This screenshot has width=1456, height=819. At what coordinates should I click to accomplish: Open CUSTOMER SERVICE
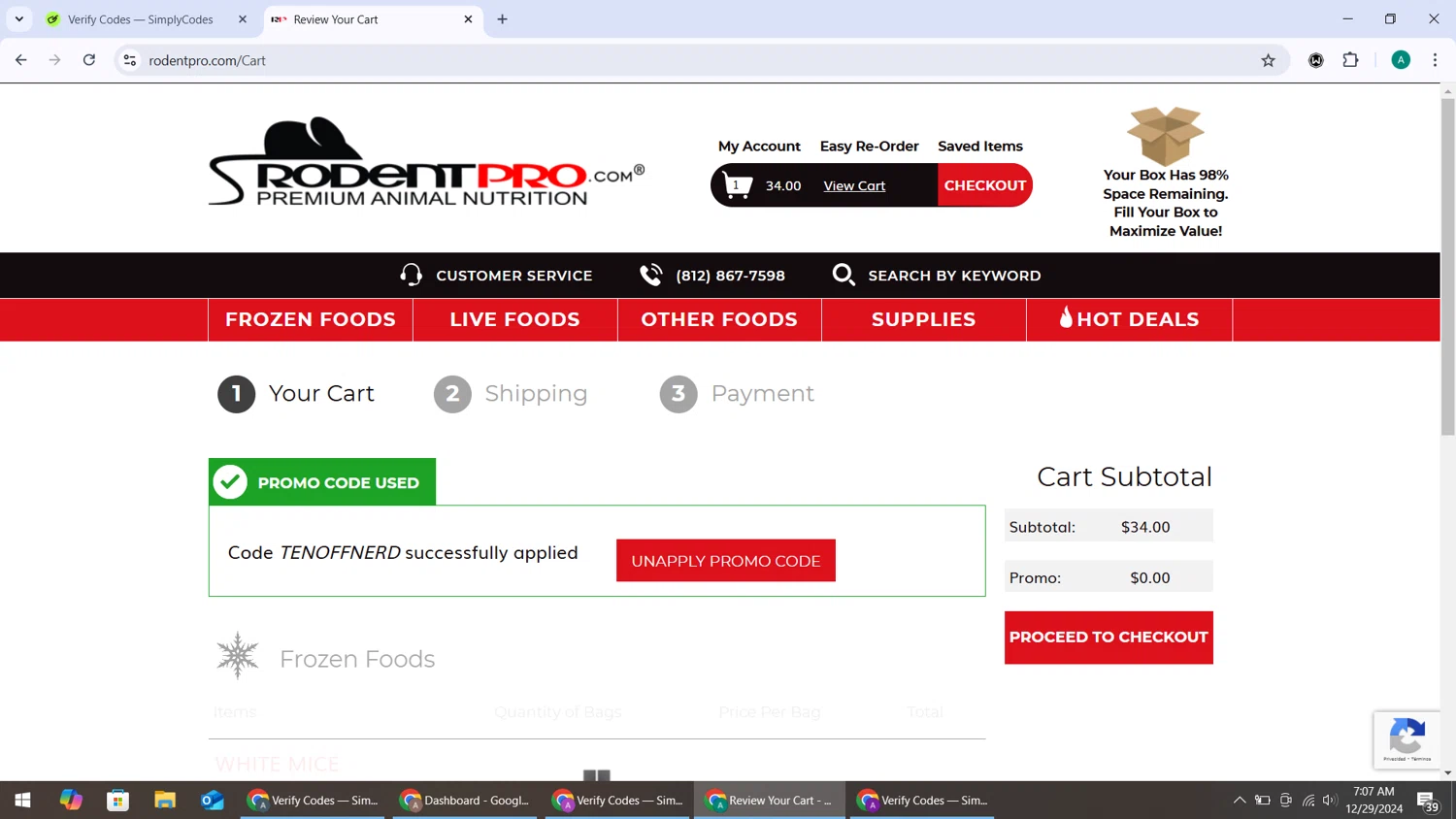514,276
